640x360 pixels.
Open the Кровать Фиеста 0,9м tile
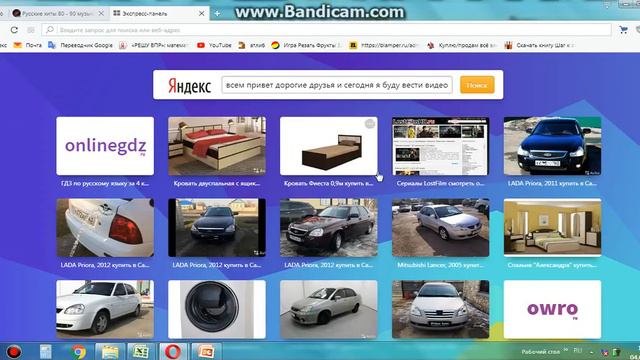coord(329,146)
